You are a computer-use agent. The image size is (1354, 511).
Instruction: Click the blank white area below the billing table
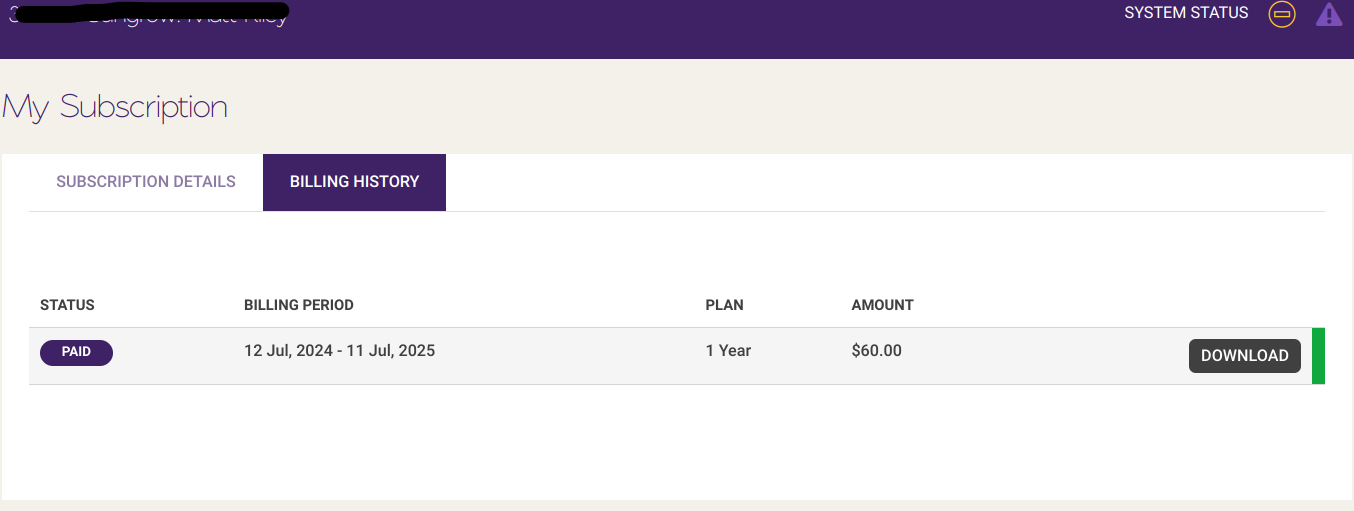(676, 442)
